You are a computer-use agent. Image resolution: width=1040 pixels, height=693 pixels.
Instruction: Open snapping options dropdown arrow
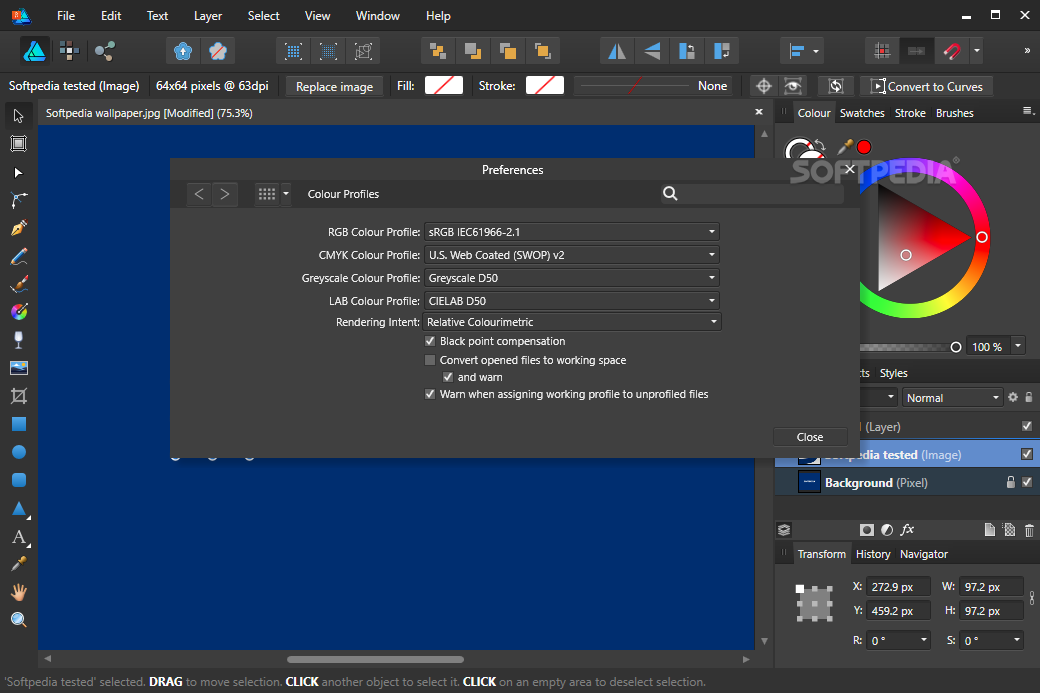click(976, 51)
